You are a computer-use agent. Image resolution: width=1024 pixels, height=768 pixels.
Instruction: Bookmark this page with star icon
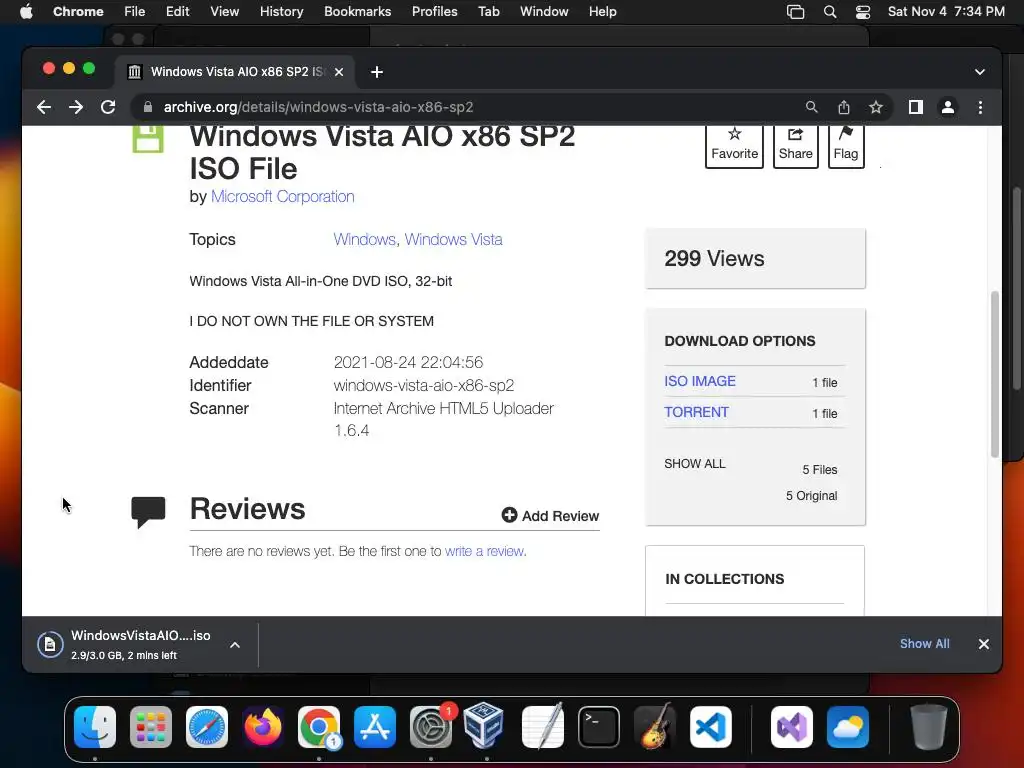(x=876, y=107)
